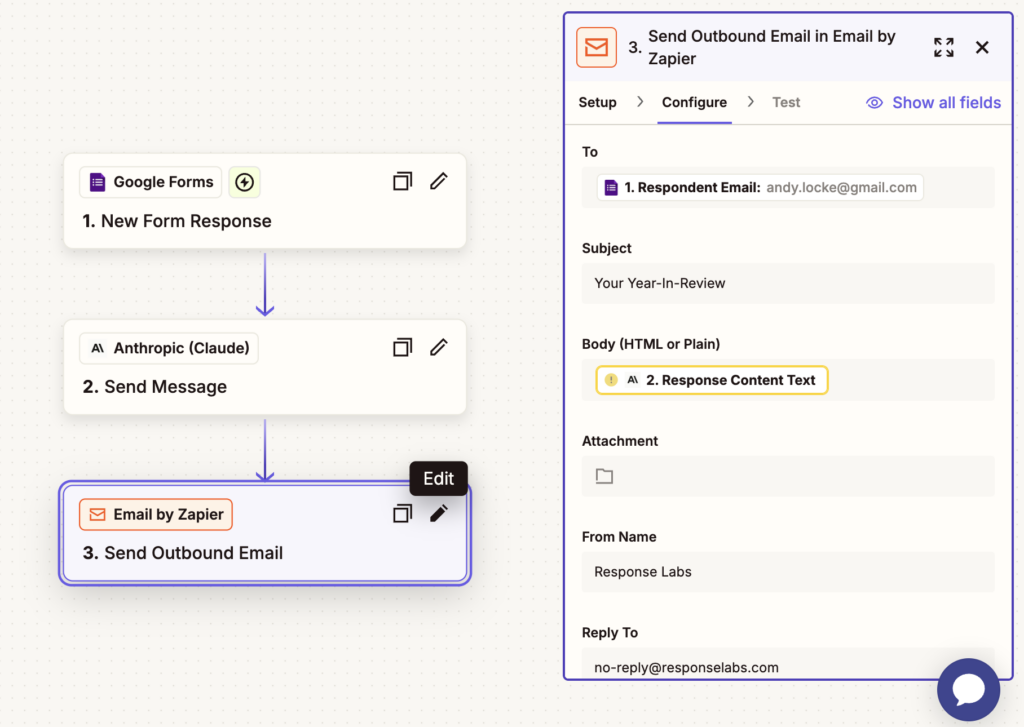Toggle Show all fields
This screenshot has width=1024, height=727.
pyautogui.click(x=933, y=103)
